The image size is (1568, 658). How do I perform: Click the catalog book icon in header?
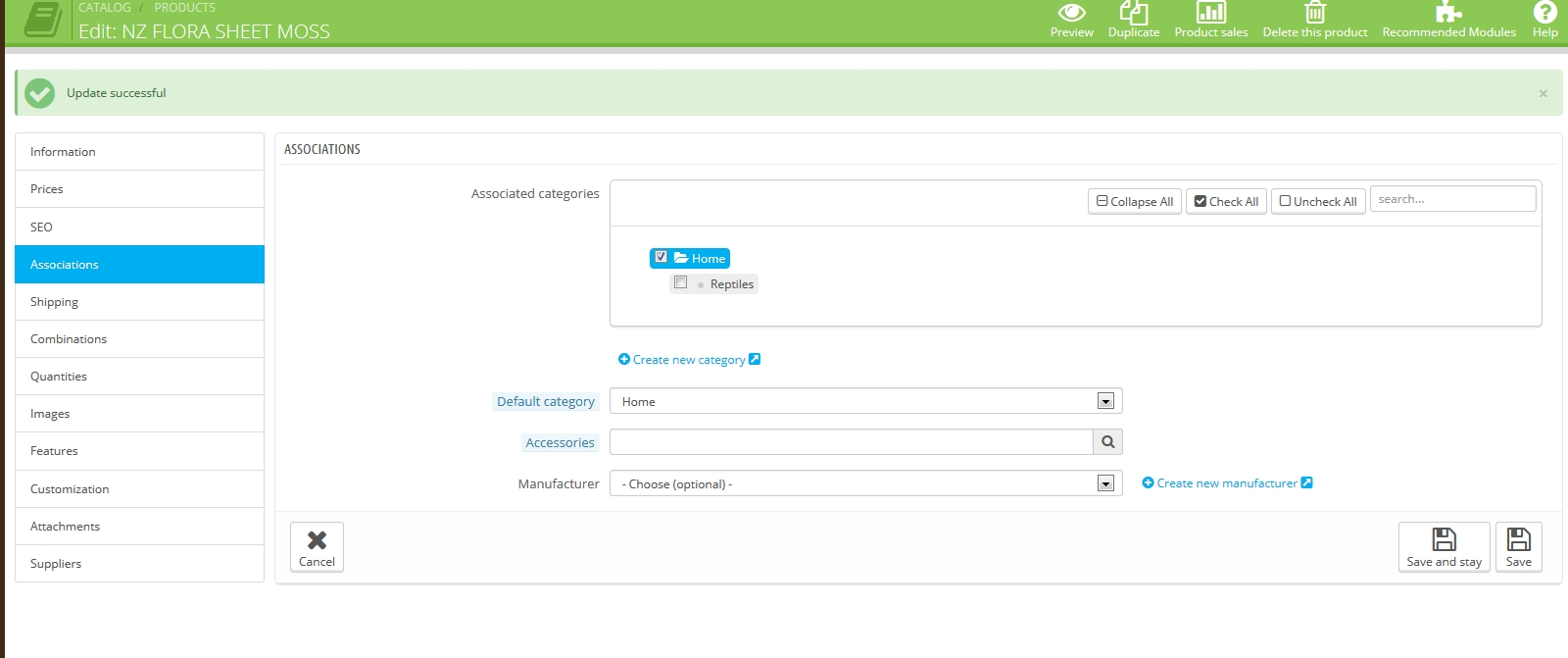42,19
